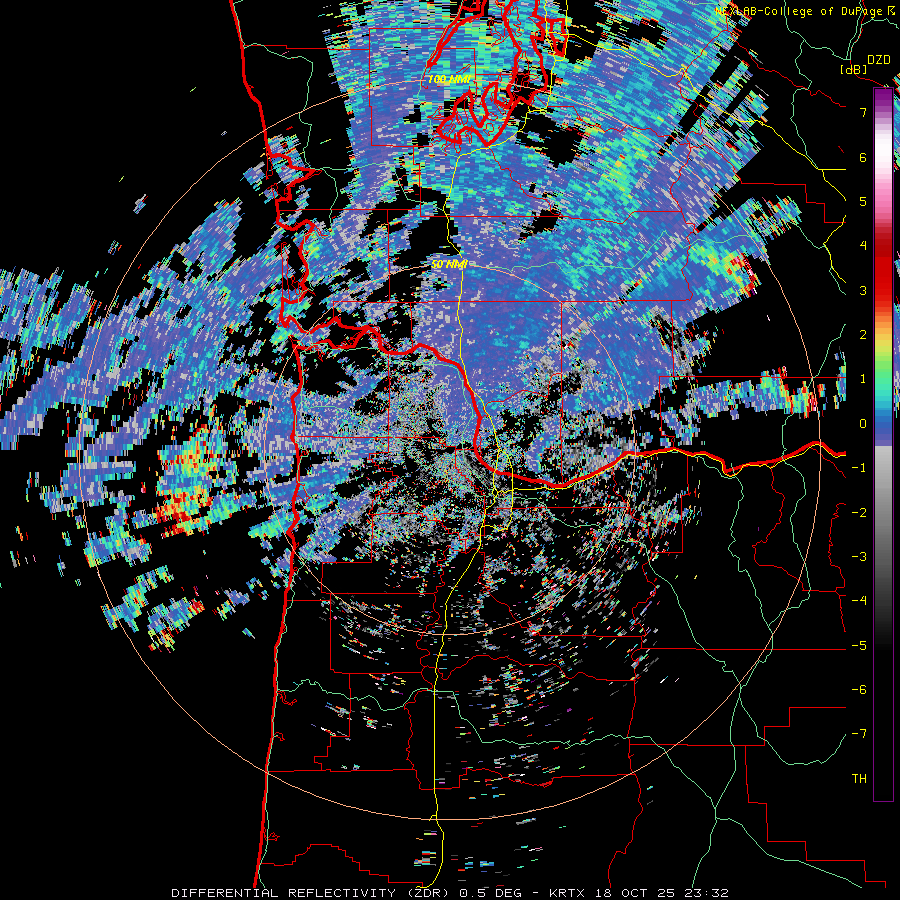Click the "5" tick on the dB scale
Image resolution: width=900 pixels, height=900 pixels.
(x=863, y=201)
